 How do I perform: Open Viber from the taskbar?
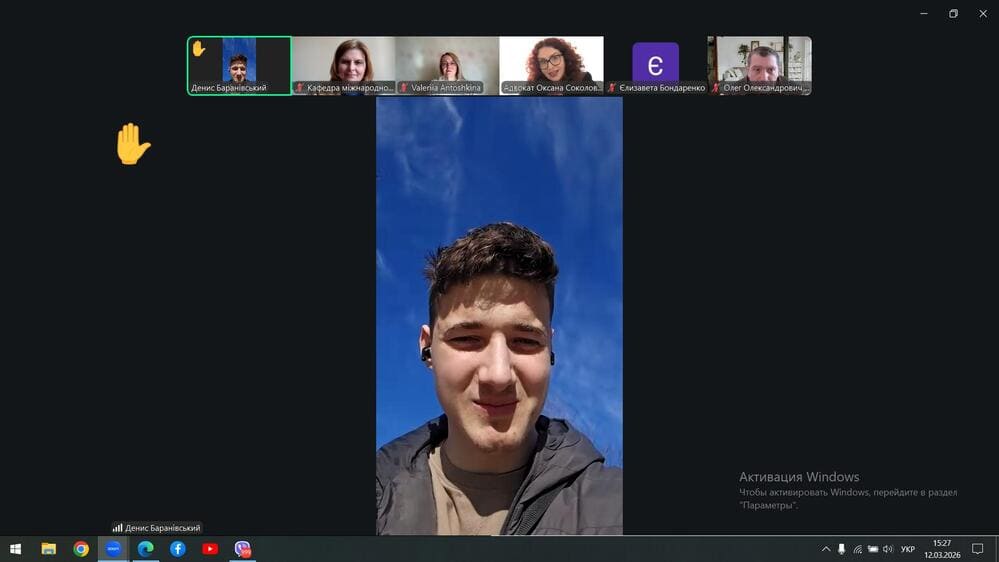(x=242, y=548)
